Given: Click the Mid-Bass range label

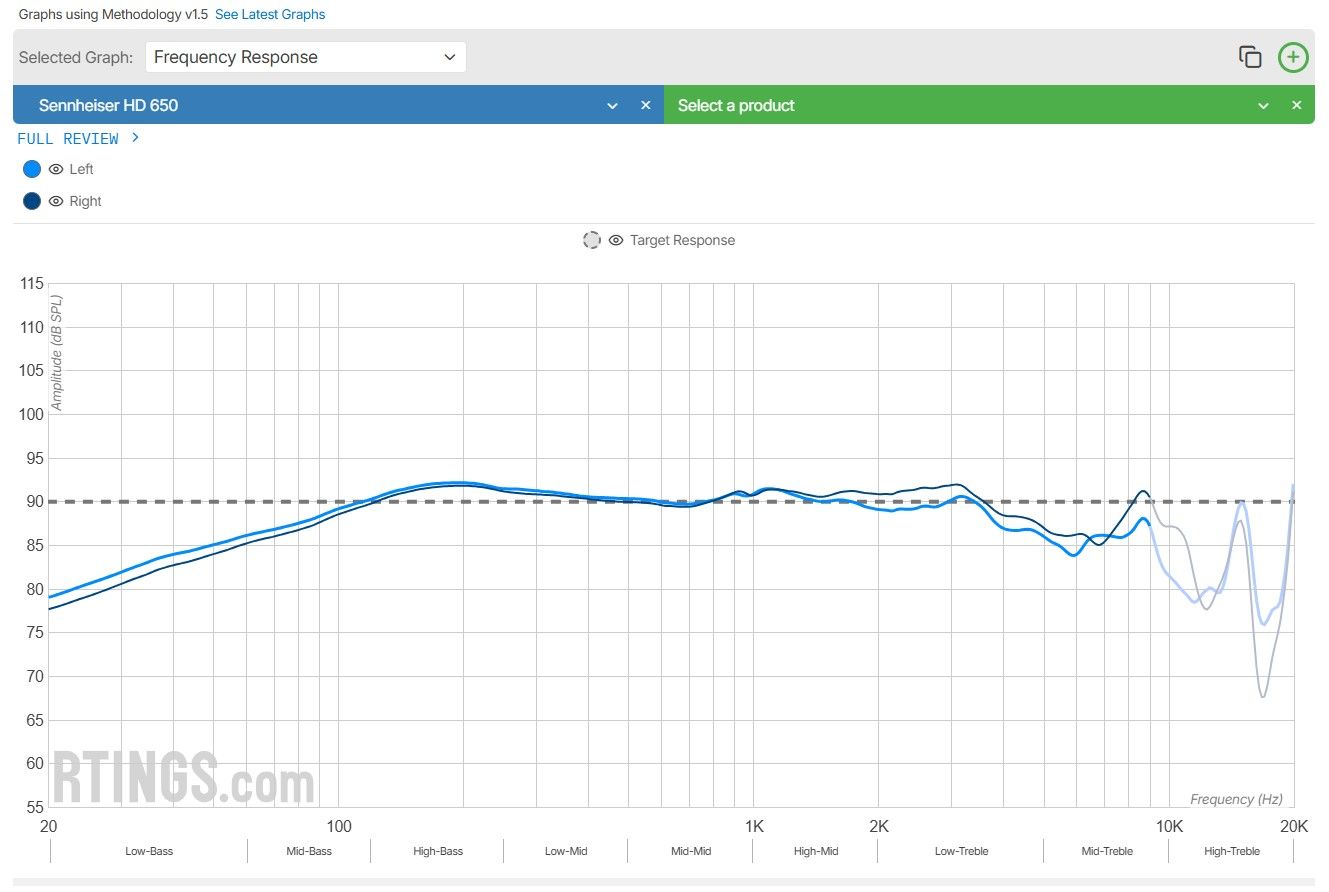Looking at the screenshot, I should (308, 851).
